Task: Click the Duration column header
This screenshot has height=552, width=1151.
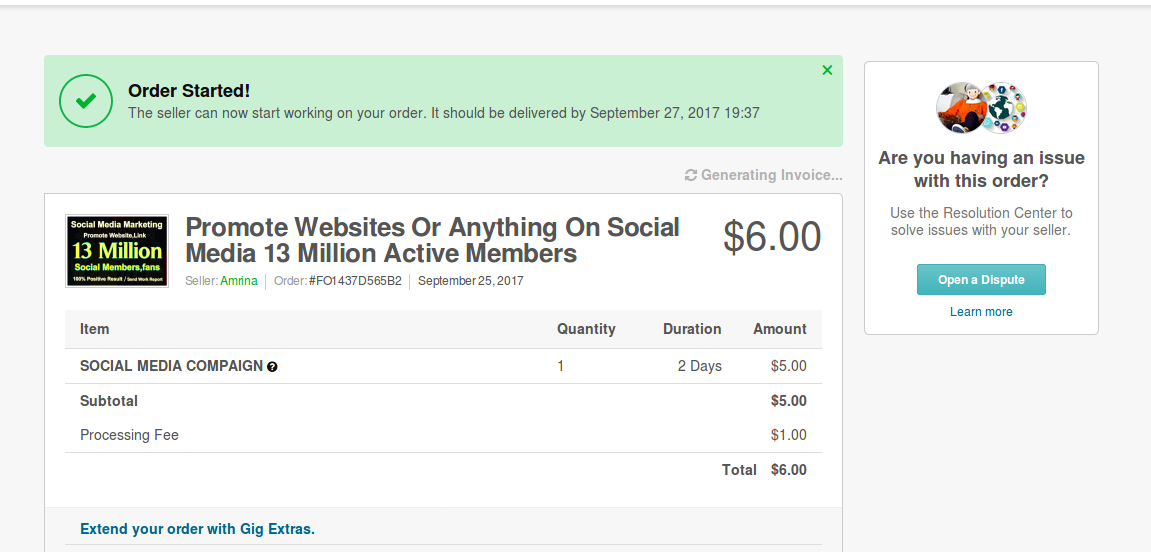Action: point(692,329)
